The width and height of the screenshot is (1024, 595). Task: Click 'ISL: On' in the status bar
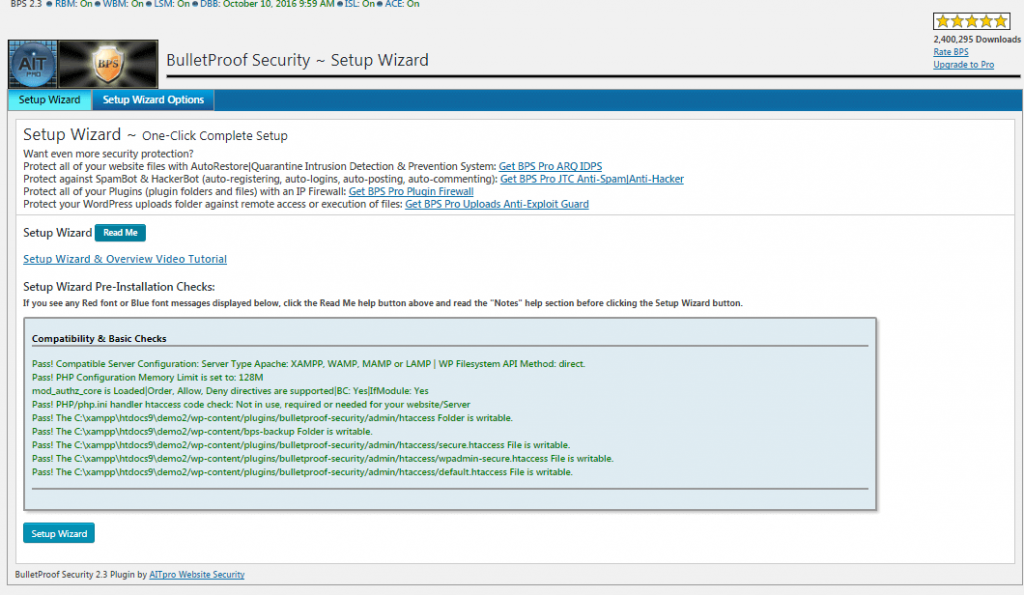tap(360, 4)
